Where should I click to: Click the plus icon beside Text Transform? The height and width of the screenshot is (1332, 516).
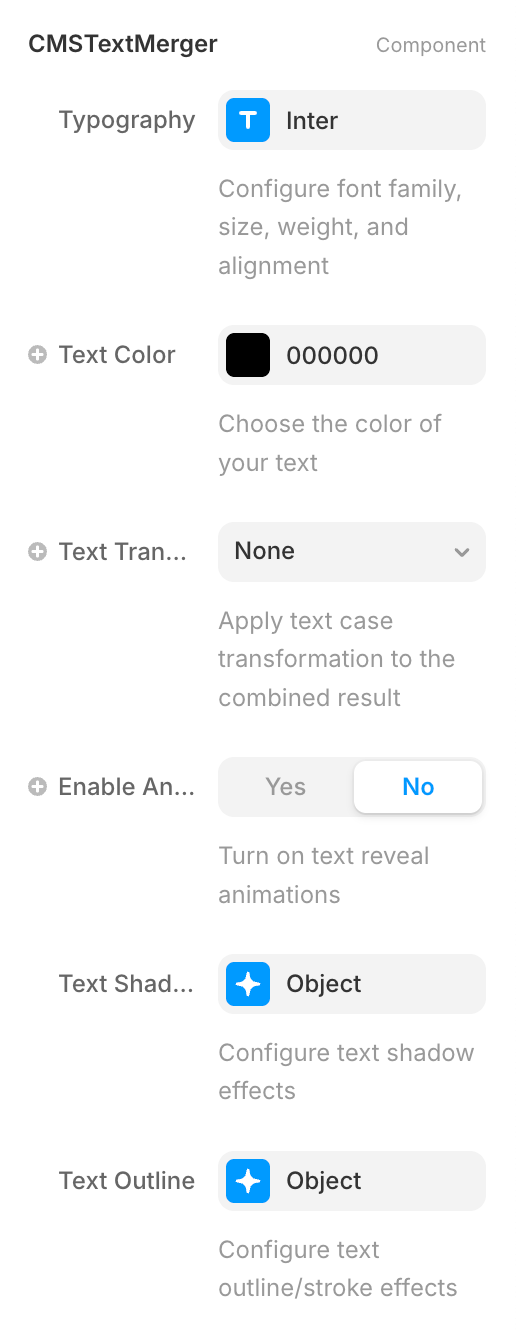37,552
